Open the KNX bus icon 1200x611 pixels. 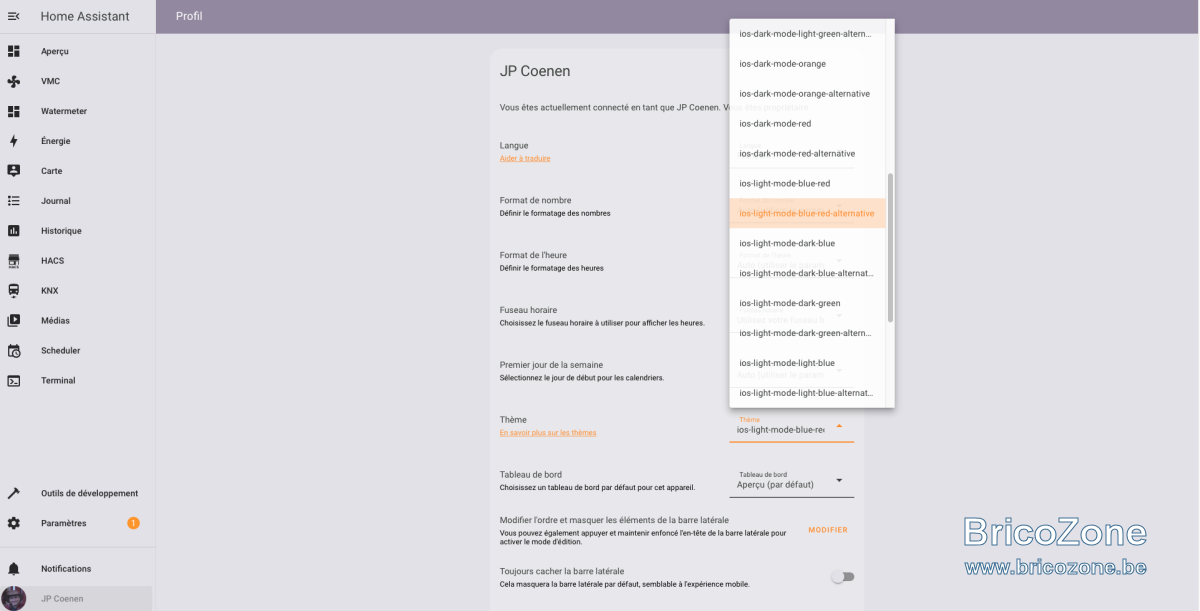click(x=14, y=291)
